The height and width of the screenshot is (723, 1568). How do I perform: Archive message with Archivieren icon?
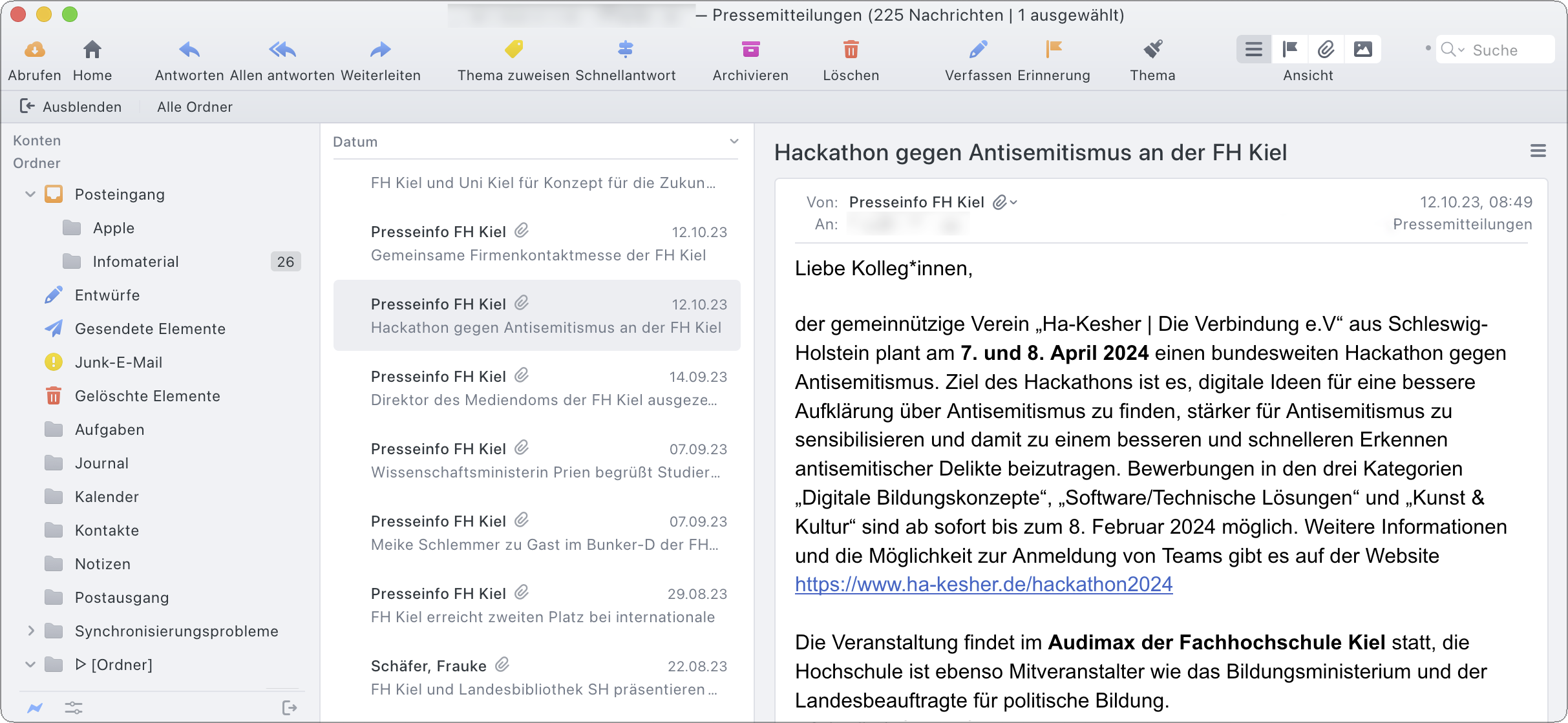click(x=750, y=49)
